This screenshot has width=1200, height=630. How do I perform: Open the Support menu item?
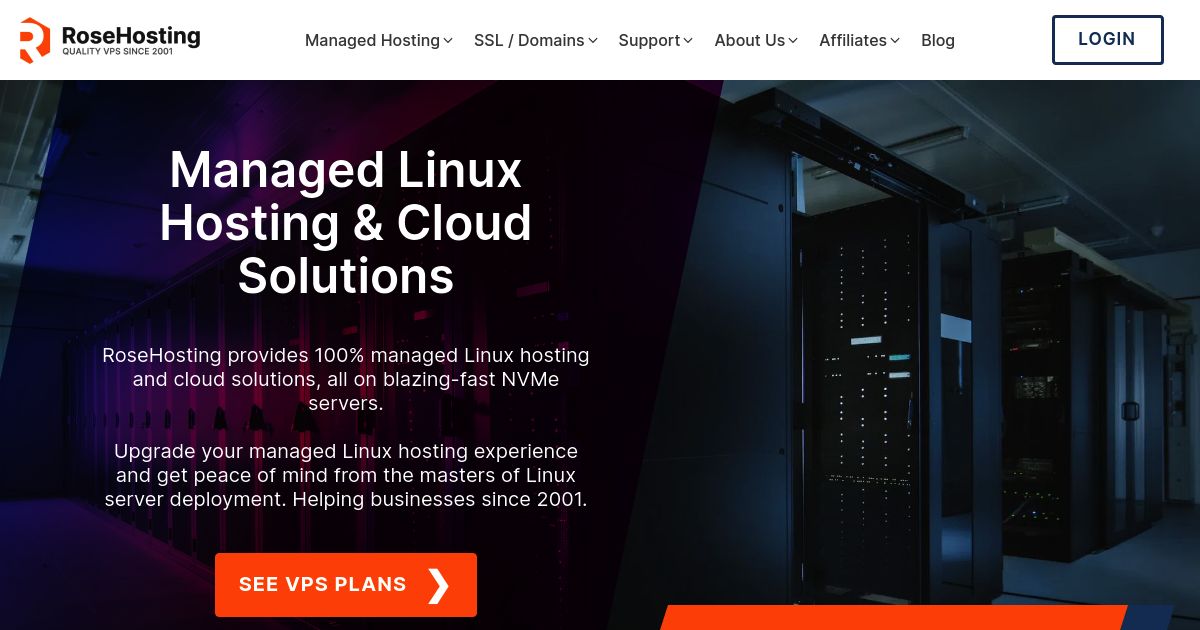coord(649,41)
